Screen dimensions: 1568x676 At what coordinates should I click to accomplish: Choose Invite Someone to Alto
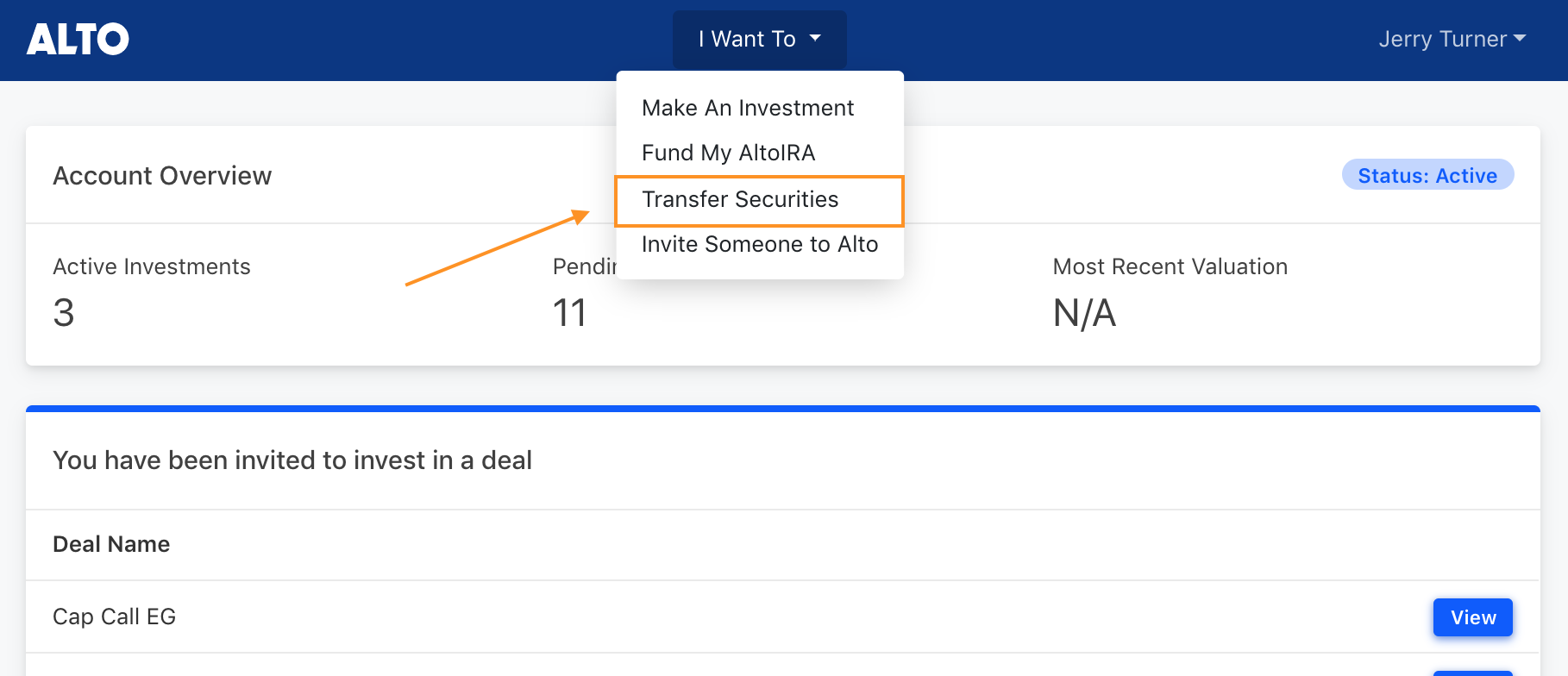pos(760,244)
